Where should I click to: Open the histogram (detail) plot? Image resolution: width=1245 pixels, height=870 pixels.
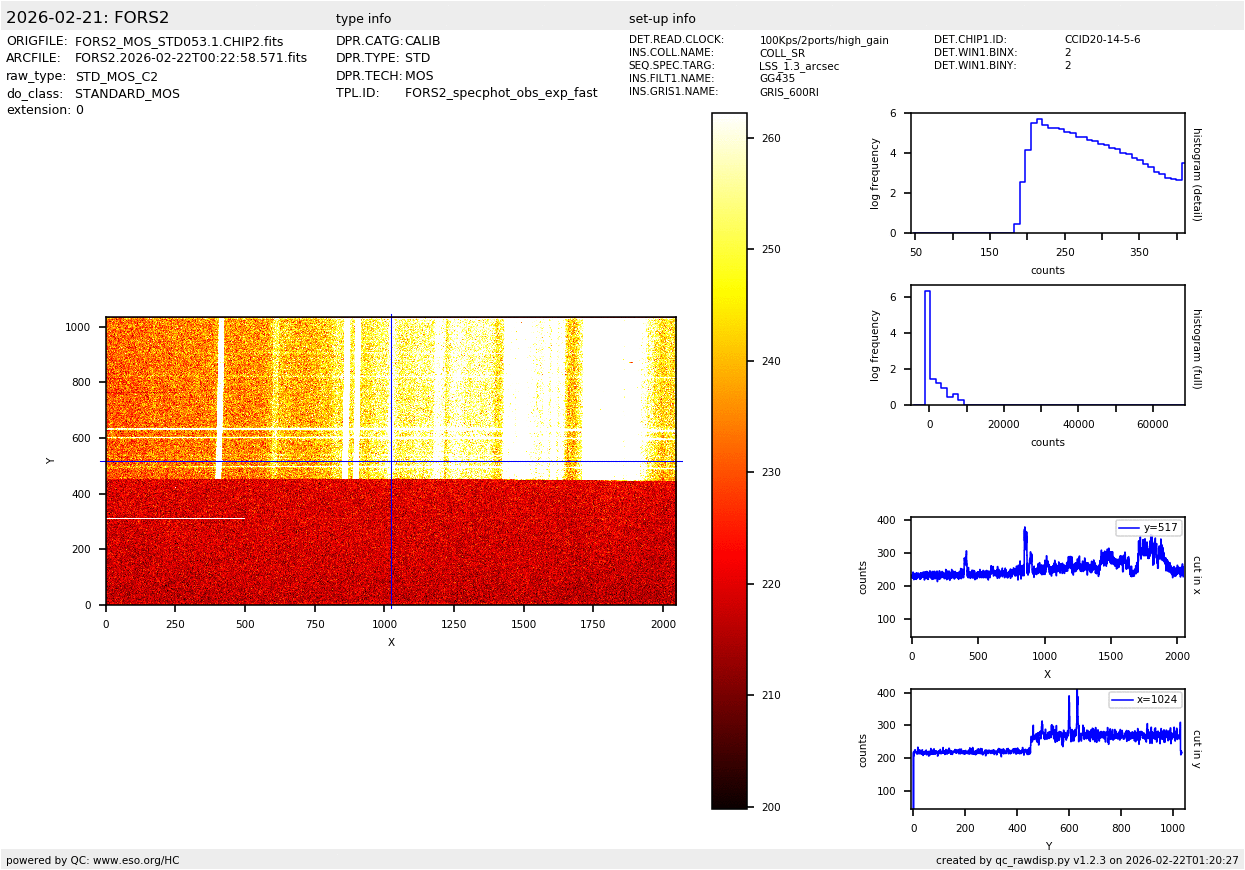[x=1047, y=173]
